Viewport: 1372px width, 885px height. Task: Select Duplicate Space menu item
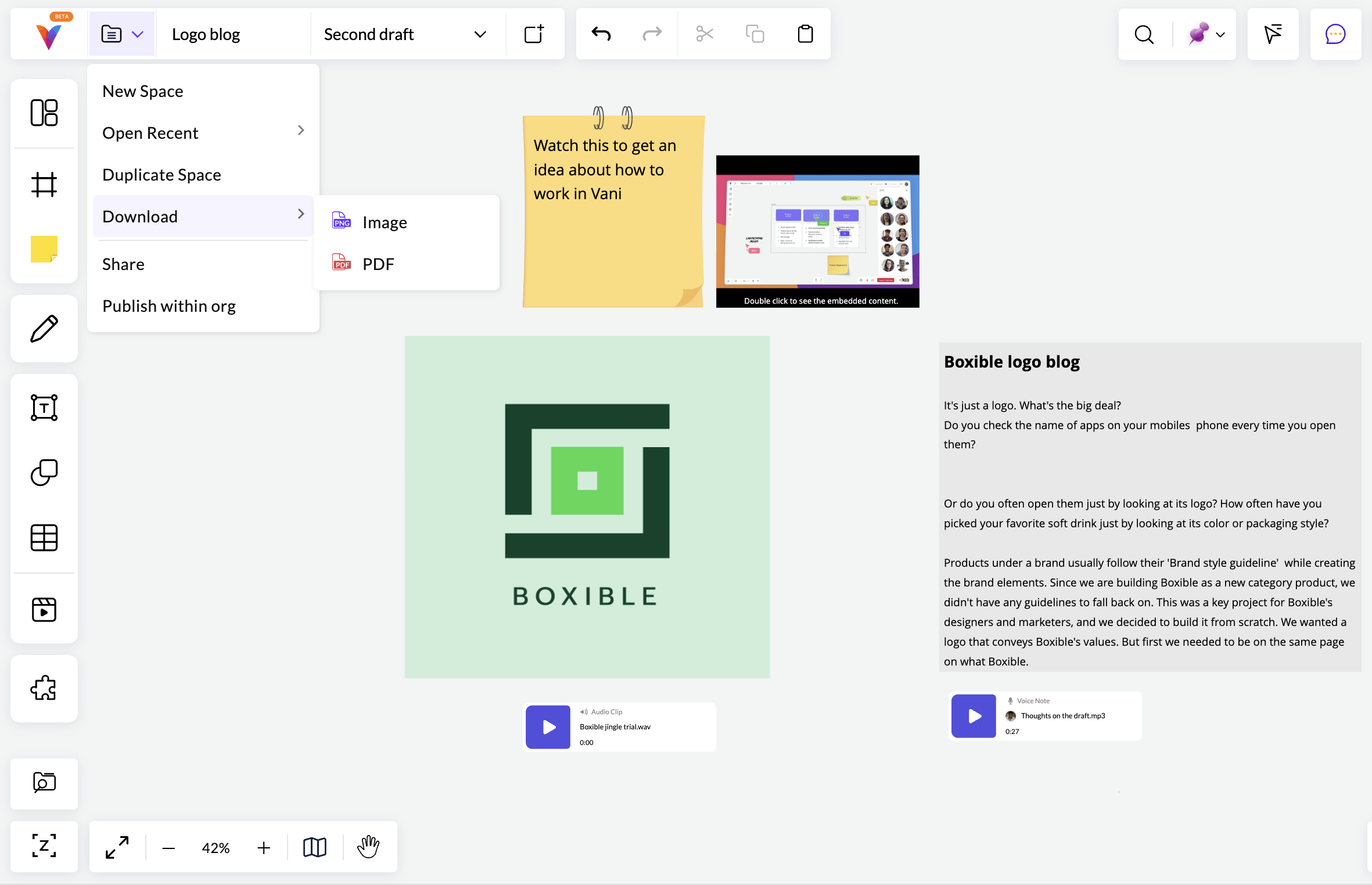(161, 175)
